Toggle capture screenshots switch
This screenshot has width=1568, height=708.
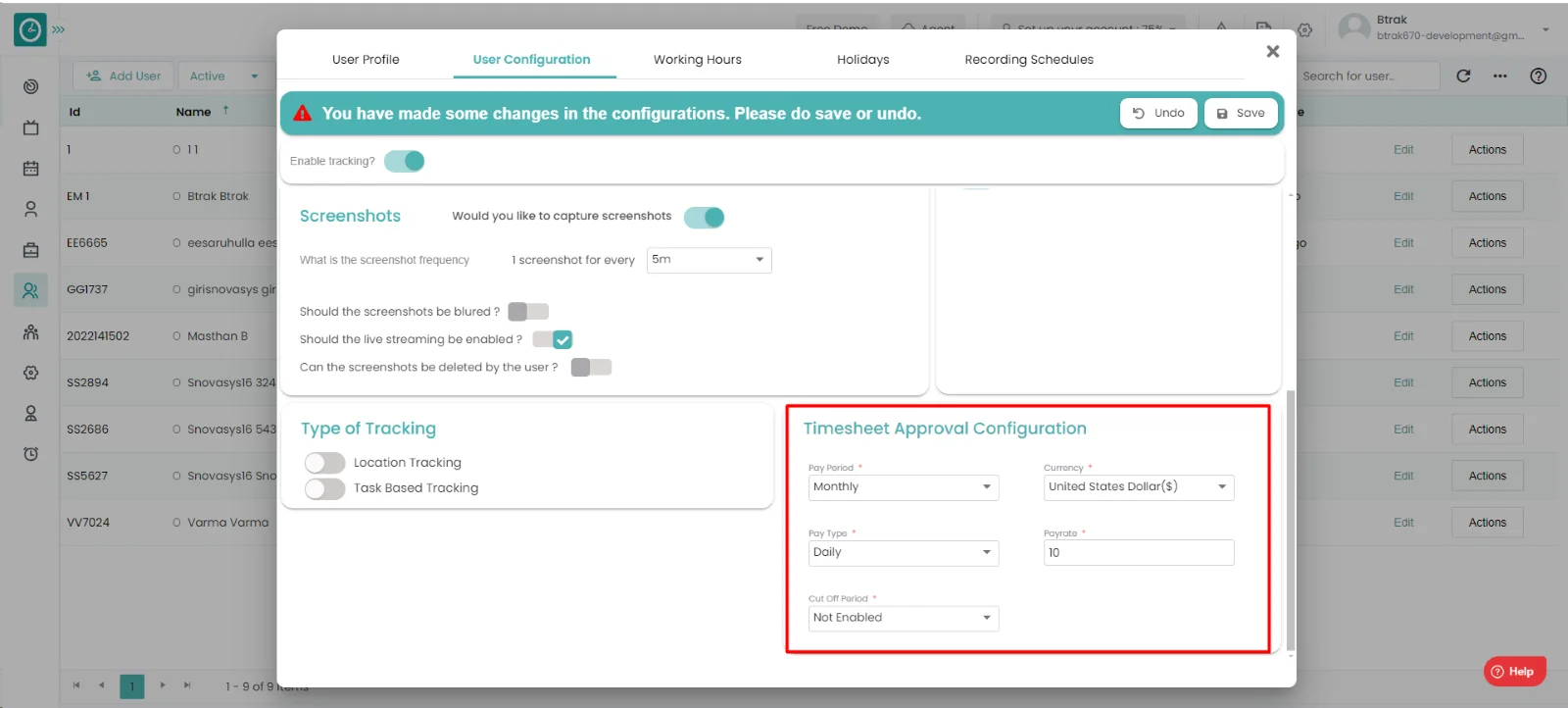click(704, 217)
